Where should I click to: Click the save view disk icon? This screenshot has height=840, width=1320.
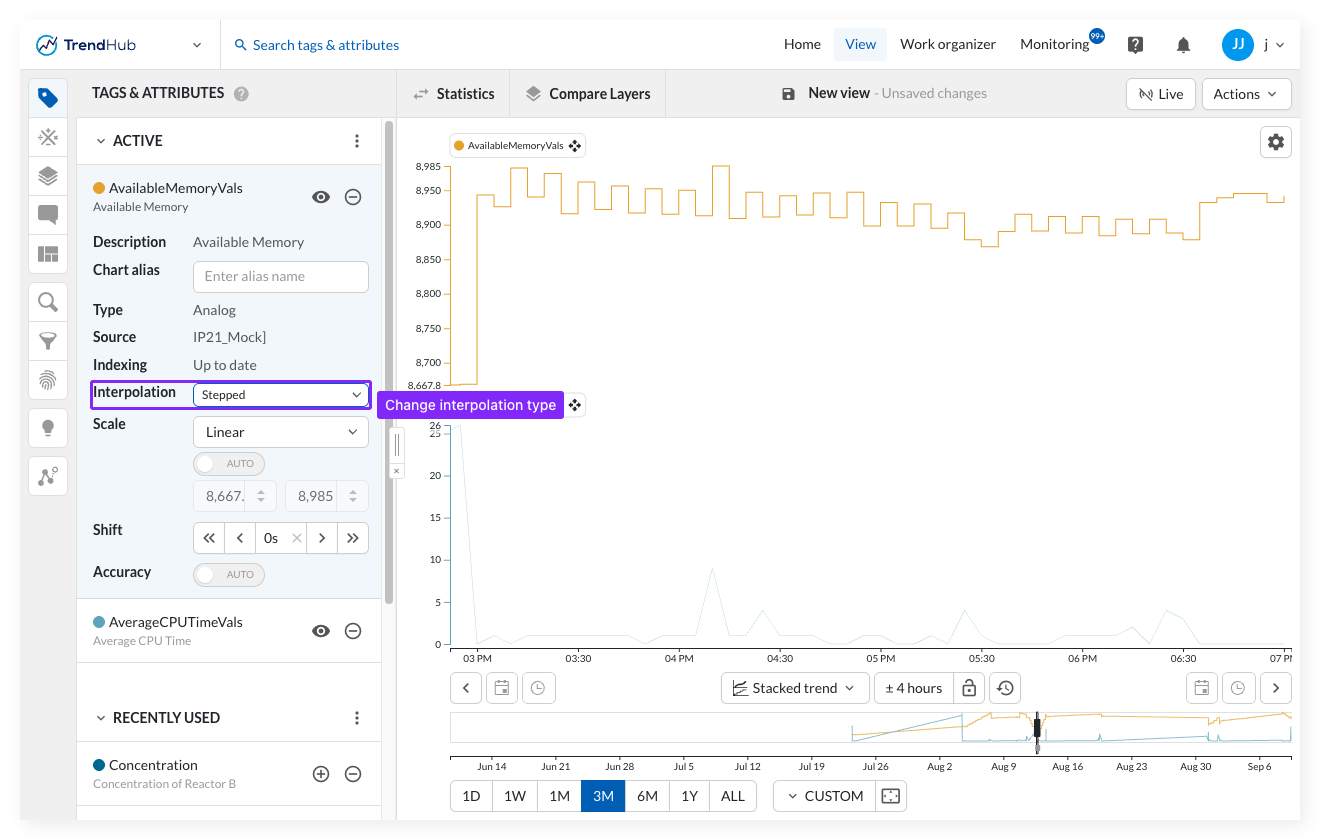click(x=788, y=93)
